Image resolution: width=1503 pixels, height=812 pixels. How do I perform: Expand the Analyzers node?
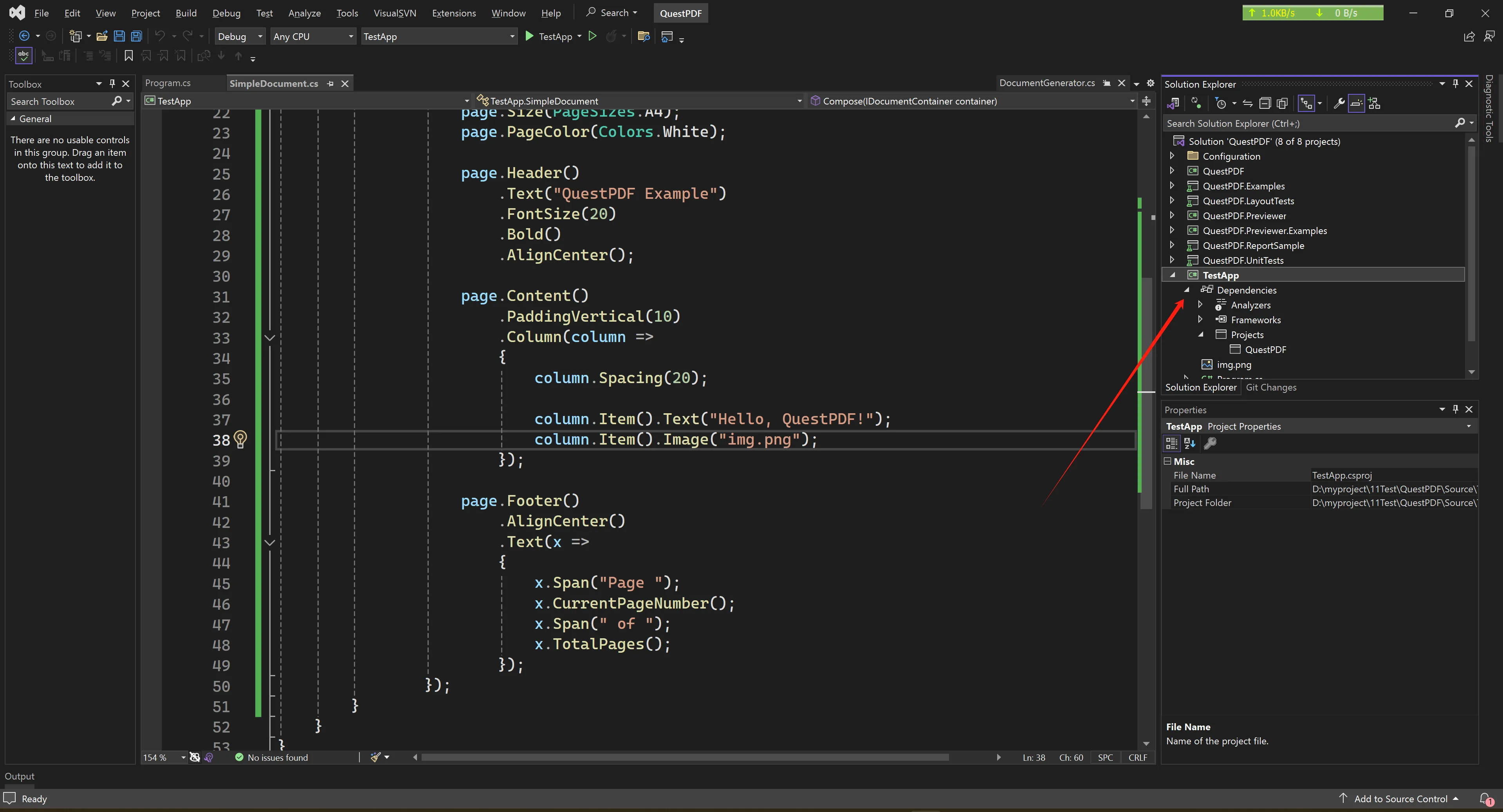pos(1200,304)
